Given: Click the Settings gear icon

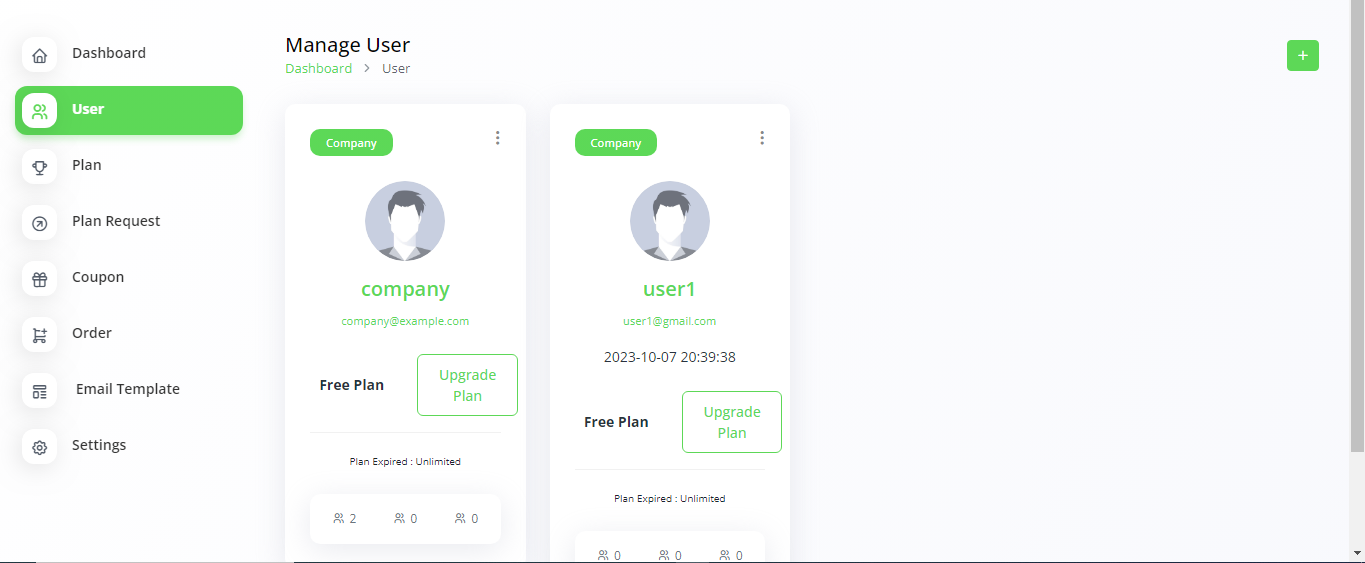Looking at the screenshot, I should tap(39, 447).
